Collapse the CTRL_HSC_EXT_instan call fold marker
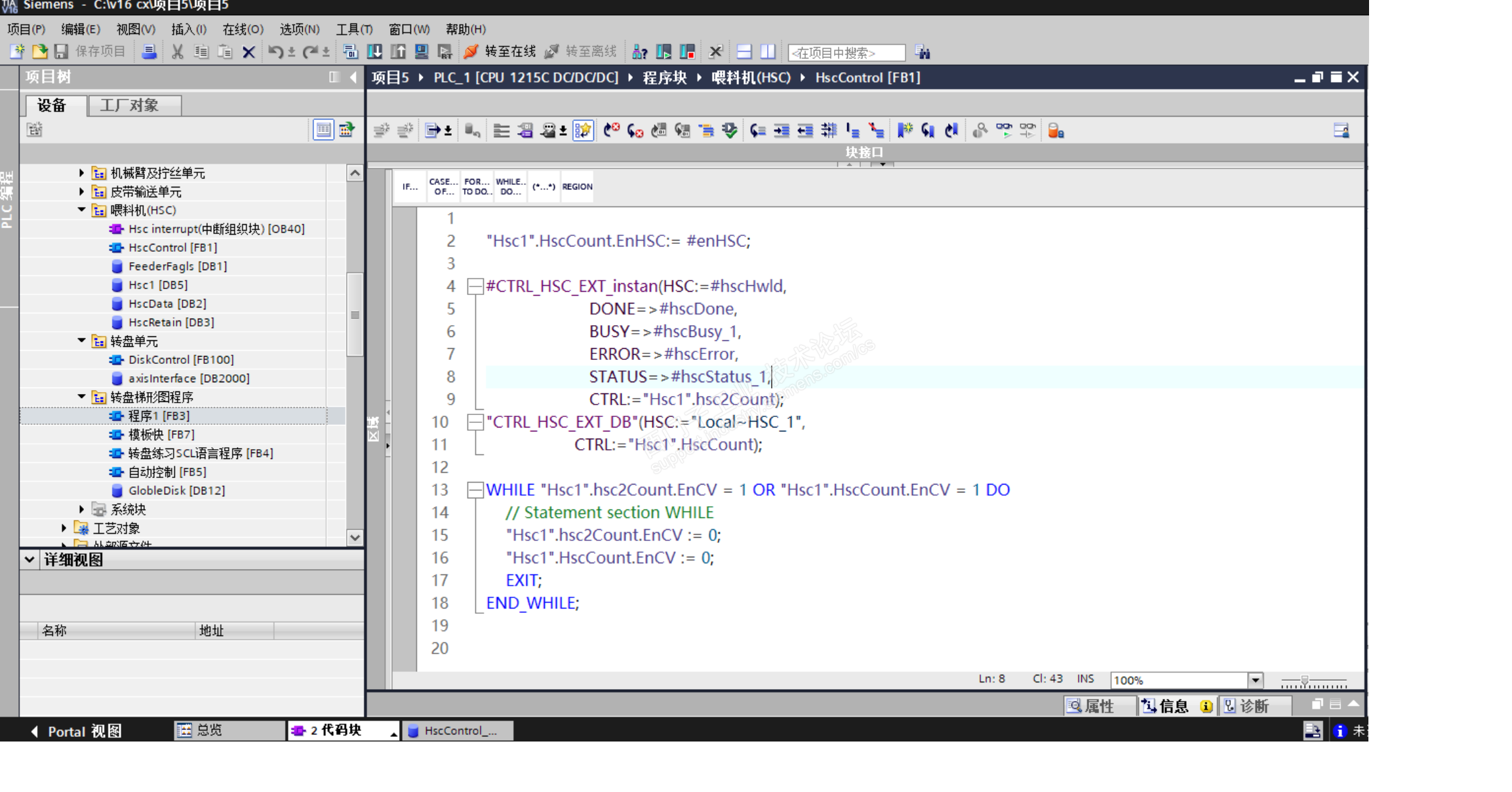 (475, 286)
